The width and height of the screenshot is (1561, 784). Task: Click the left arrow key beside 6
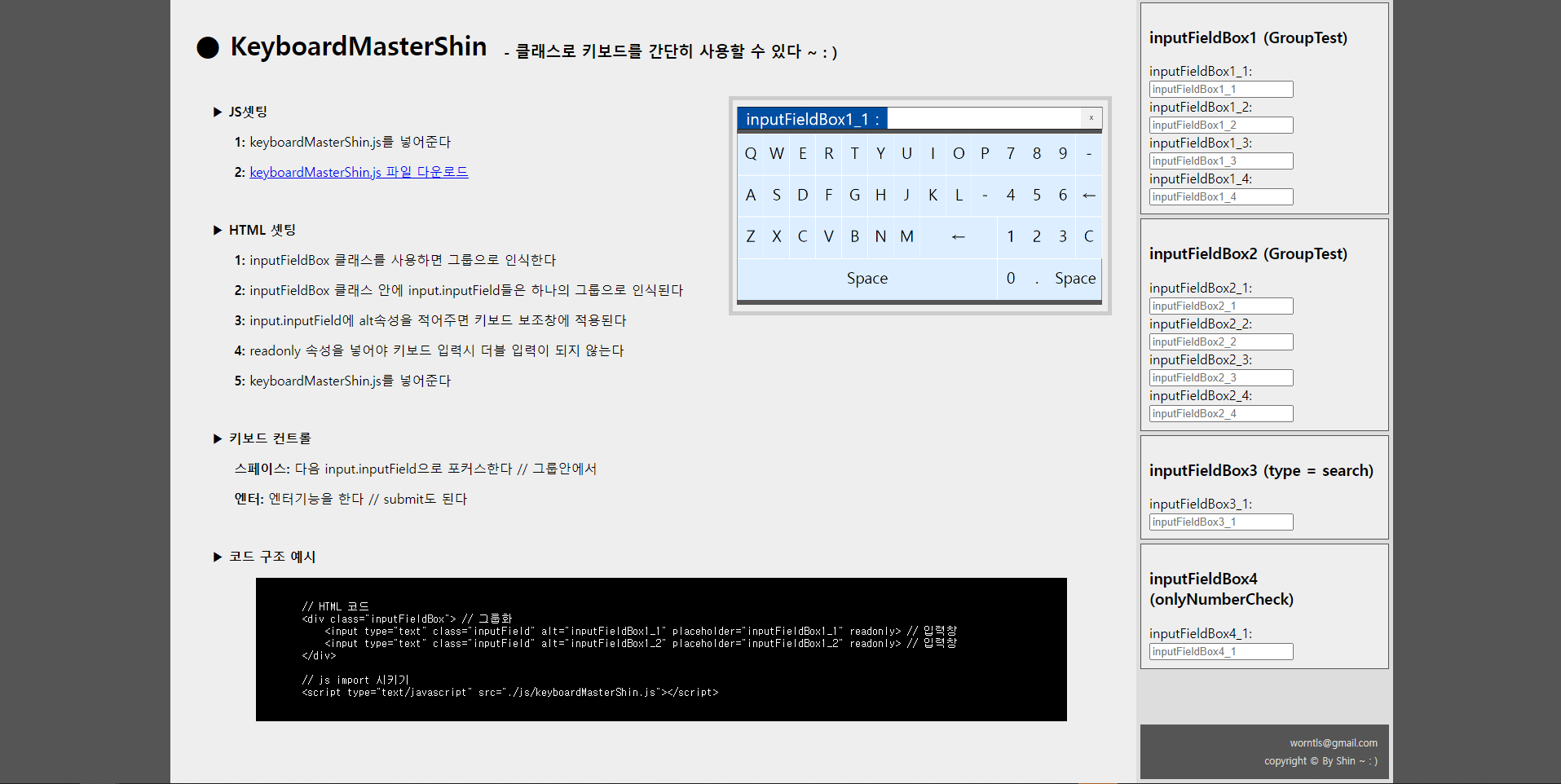tap(1089, 195)
